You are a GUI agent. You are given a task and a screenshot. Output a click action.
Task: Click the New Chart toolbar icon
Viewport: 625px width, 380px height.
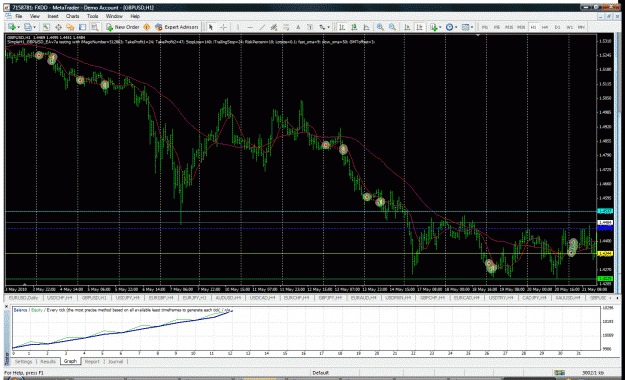[12, 27]
